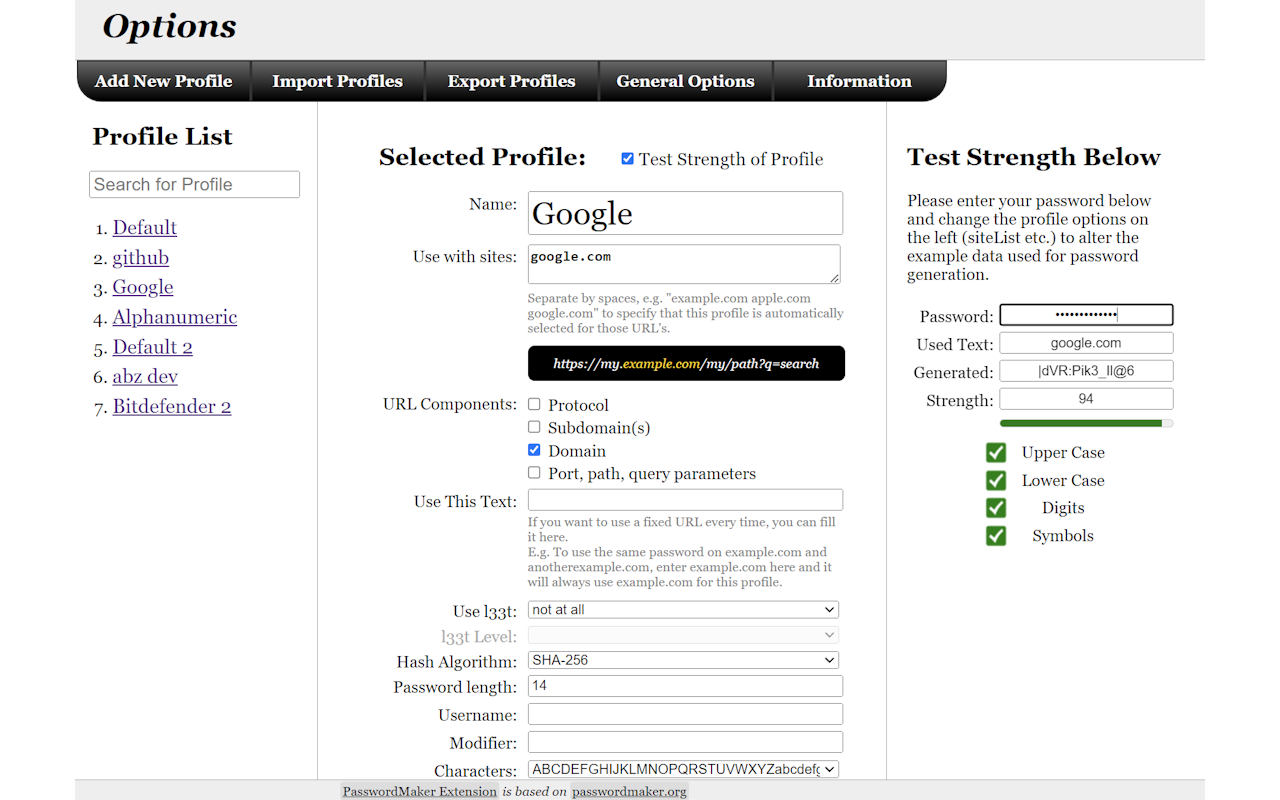Enable Port, path, query parameters checkbox
This screenshot has height=800, width=1280.
point(534,473)
